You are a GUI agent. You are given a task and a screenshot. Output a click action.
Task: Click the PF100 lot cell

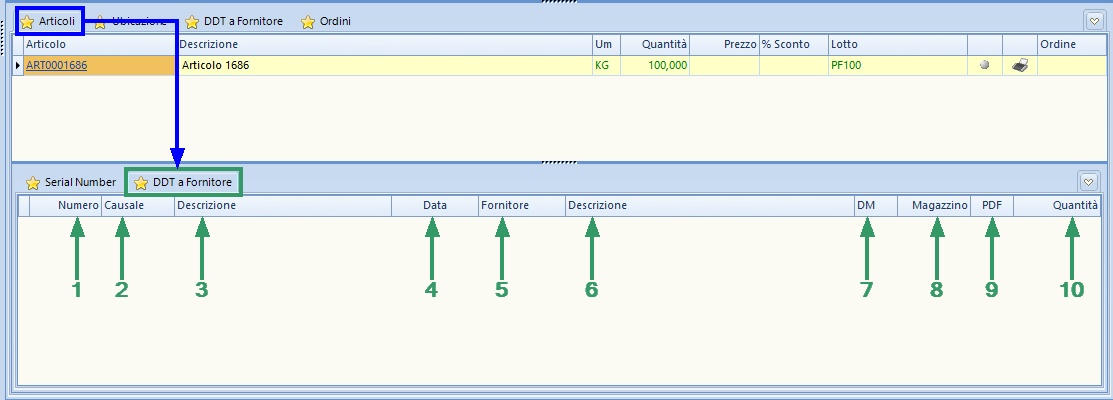tap(896, 66)
